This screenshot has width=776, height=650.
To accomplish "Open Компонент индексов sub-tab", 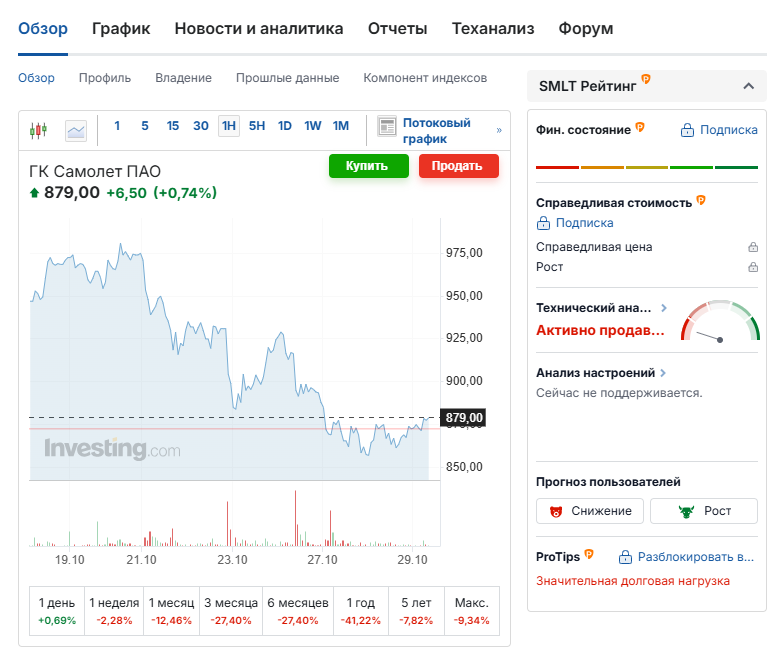I will pos(425,78).
